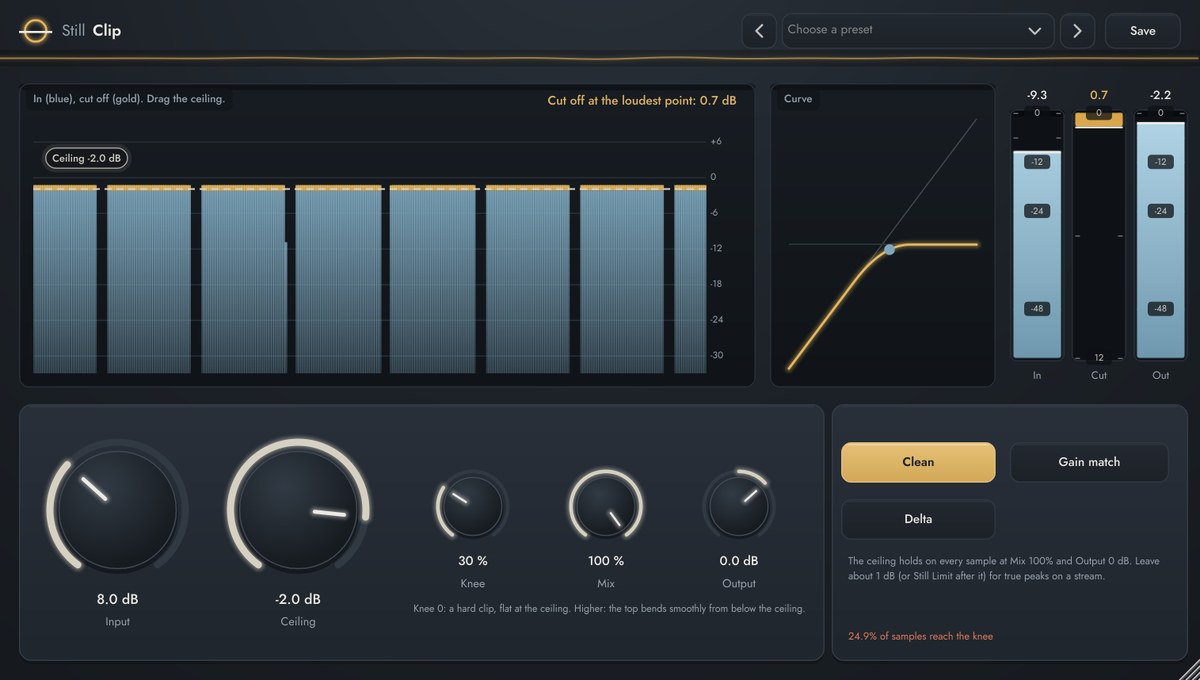The width and height of the screenshot is (1200, 680).
Task: Go to the previous preset
Action: pos(759,31)
